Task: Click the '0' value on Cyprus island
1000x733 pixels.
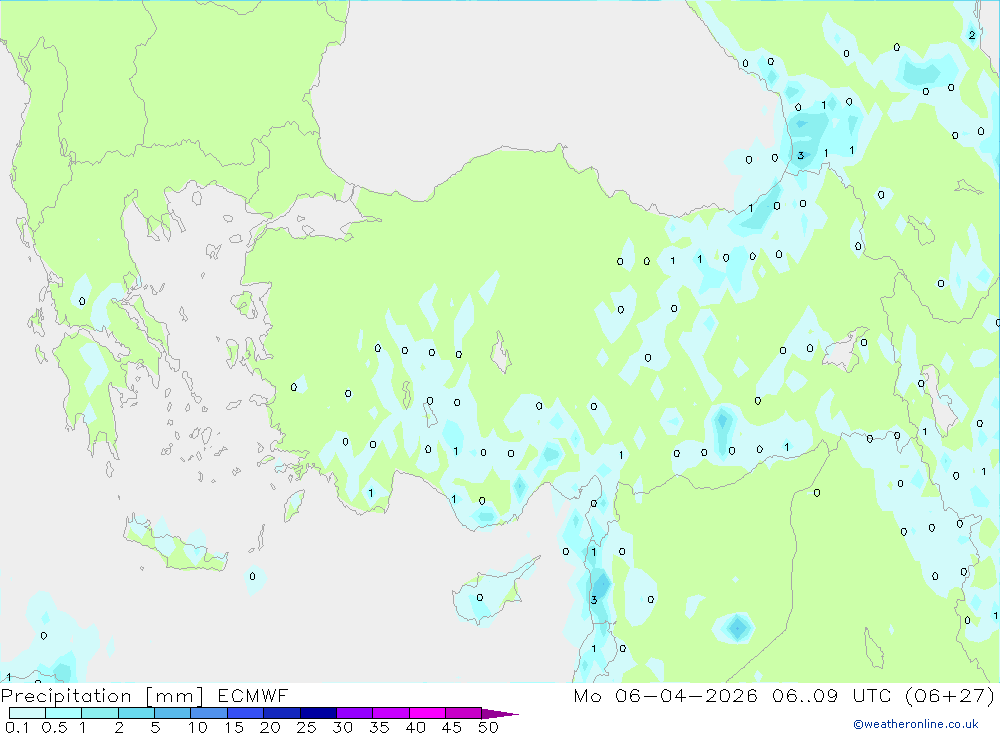Action: point(480,598)
